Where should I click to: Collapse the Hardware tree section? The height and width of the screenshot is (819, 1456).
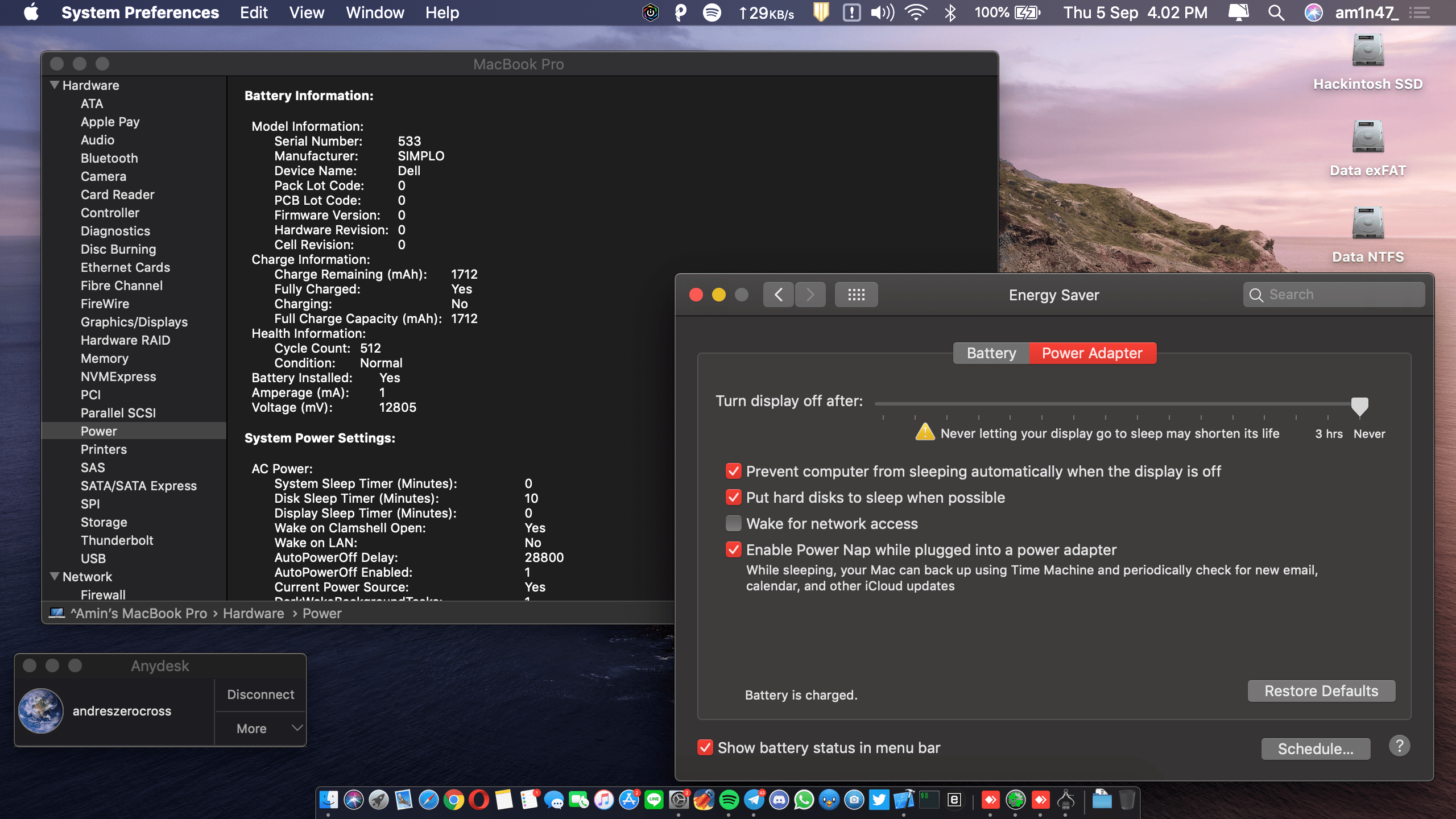tap(55, 85)
